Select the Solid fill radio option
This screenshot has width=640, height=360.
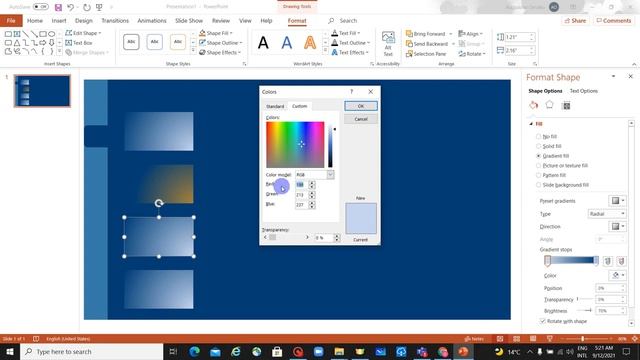[538, 146]
